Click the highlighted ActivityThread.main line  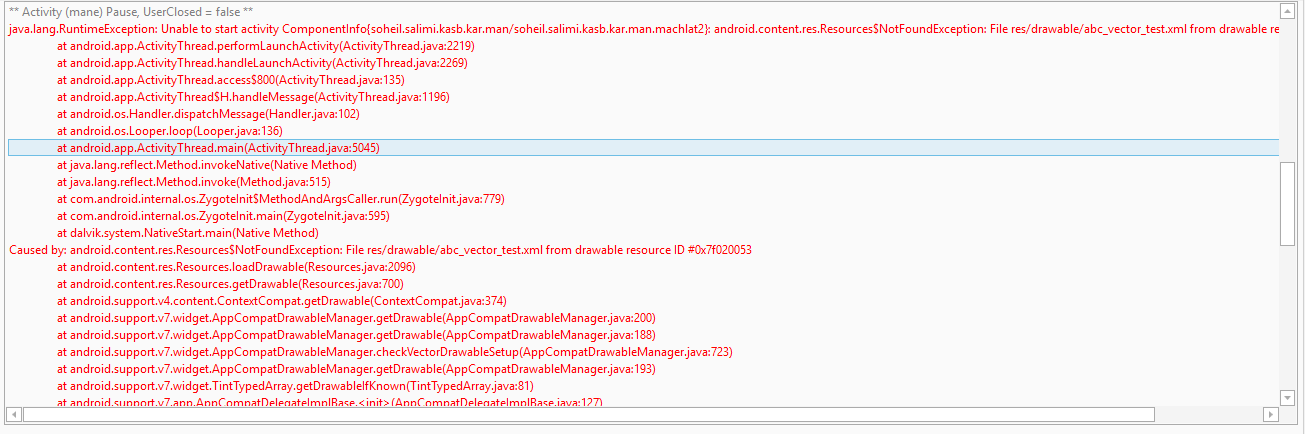tap(218, 148)
